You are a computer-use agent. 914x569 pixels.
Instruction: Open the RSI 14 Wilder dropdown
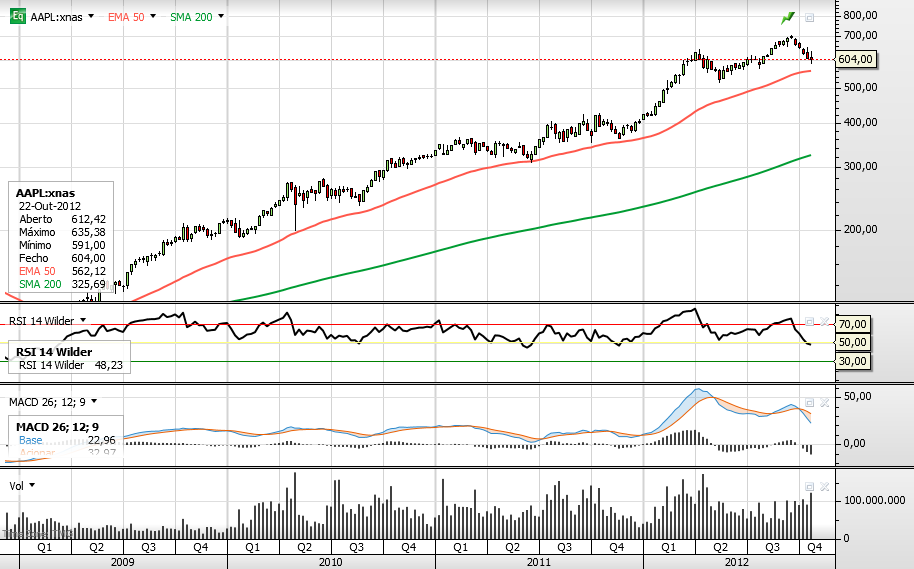point(83,321)
